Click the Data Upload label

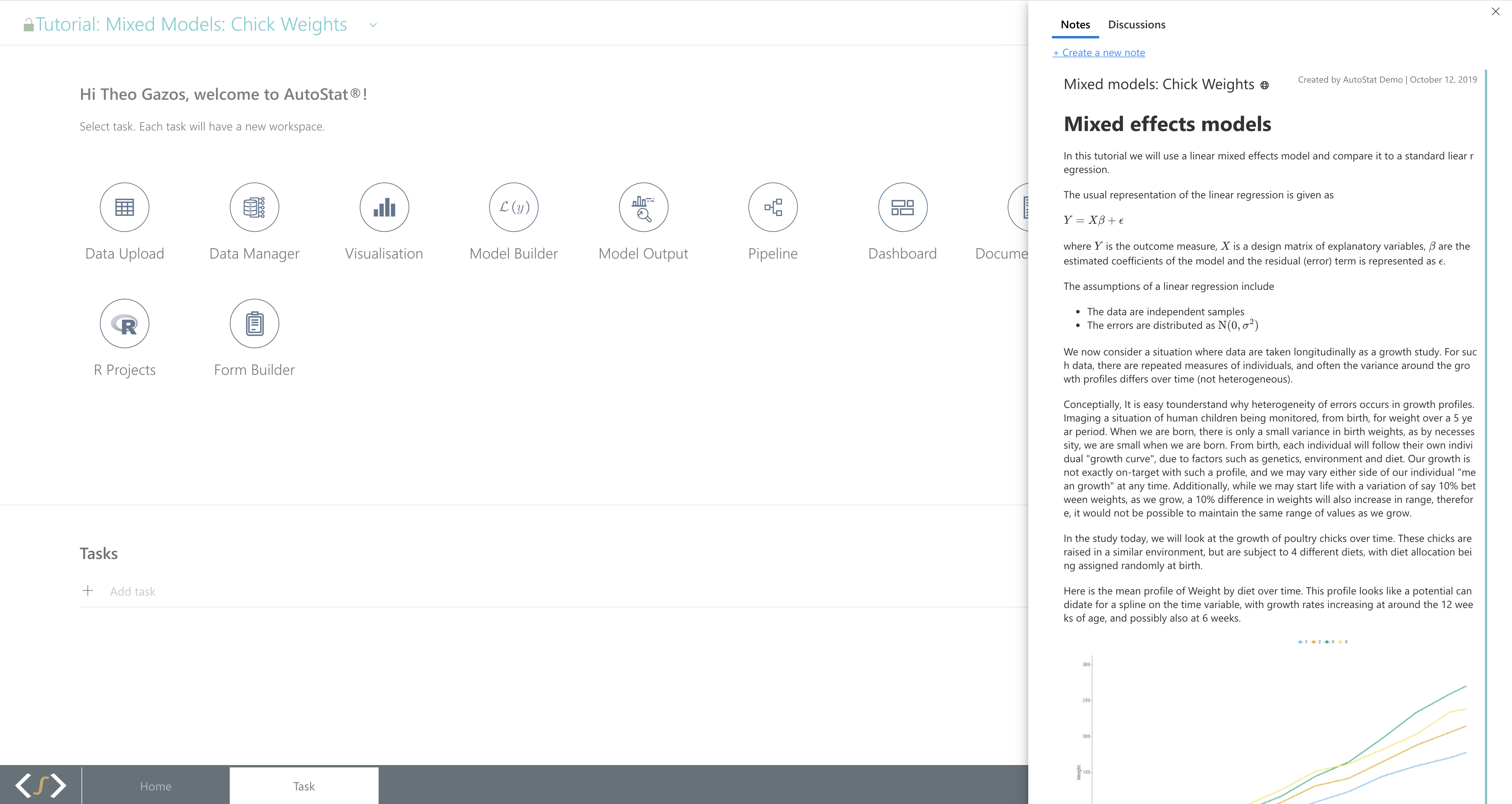(124, 254)
